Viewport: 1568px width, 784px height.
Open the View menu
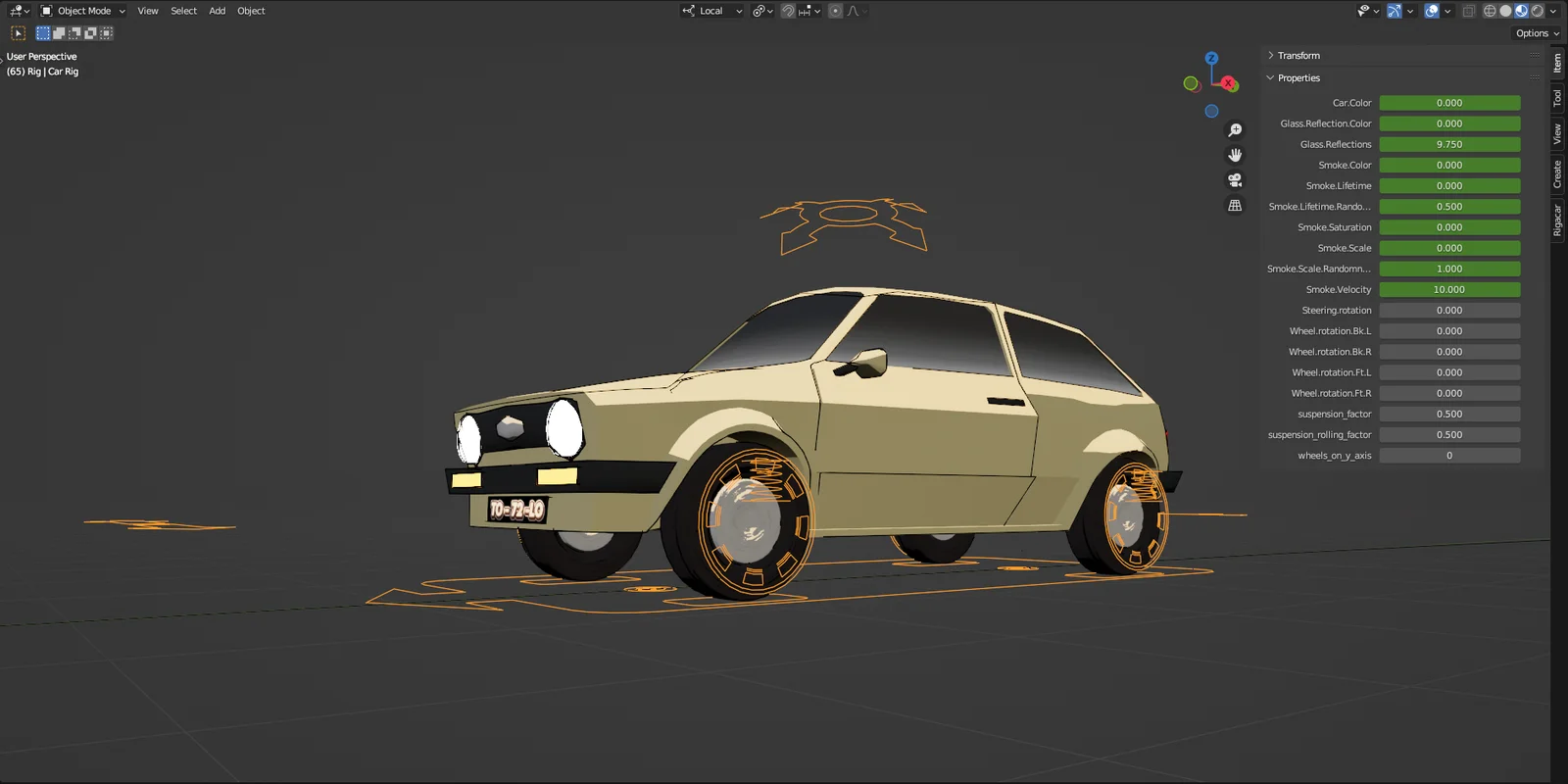tap(148, 11)
